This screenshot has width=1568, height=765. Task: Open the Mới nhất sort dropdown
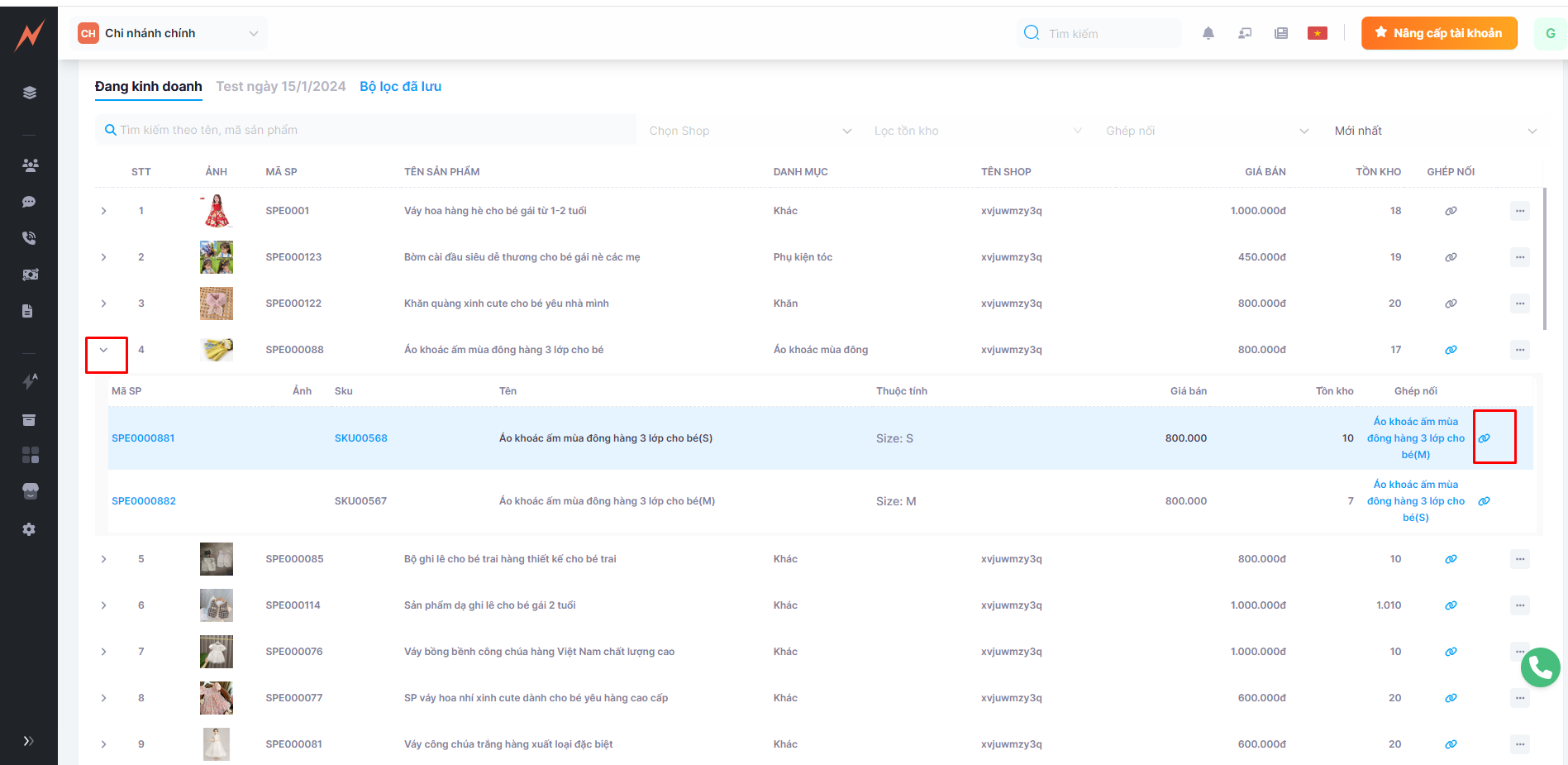pos(1434,131)
